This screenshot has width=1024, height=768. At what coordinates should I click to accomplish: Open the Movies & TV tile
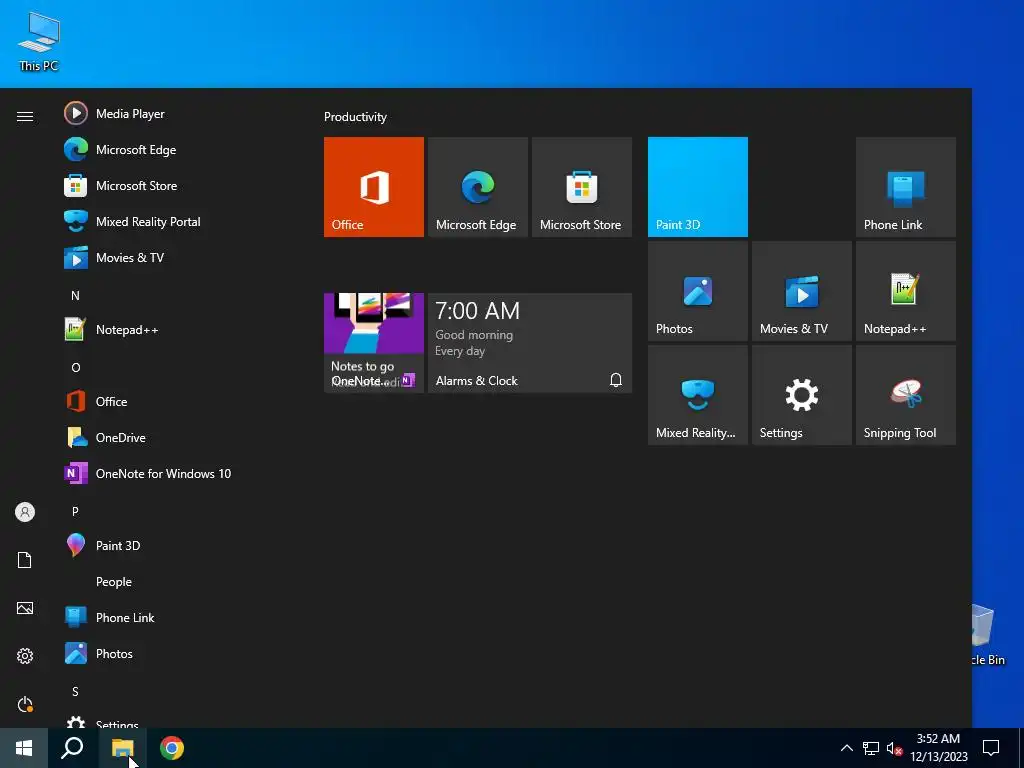pyautogui.click(x=802, y=291)
